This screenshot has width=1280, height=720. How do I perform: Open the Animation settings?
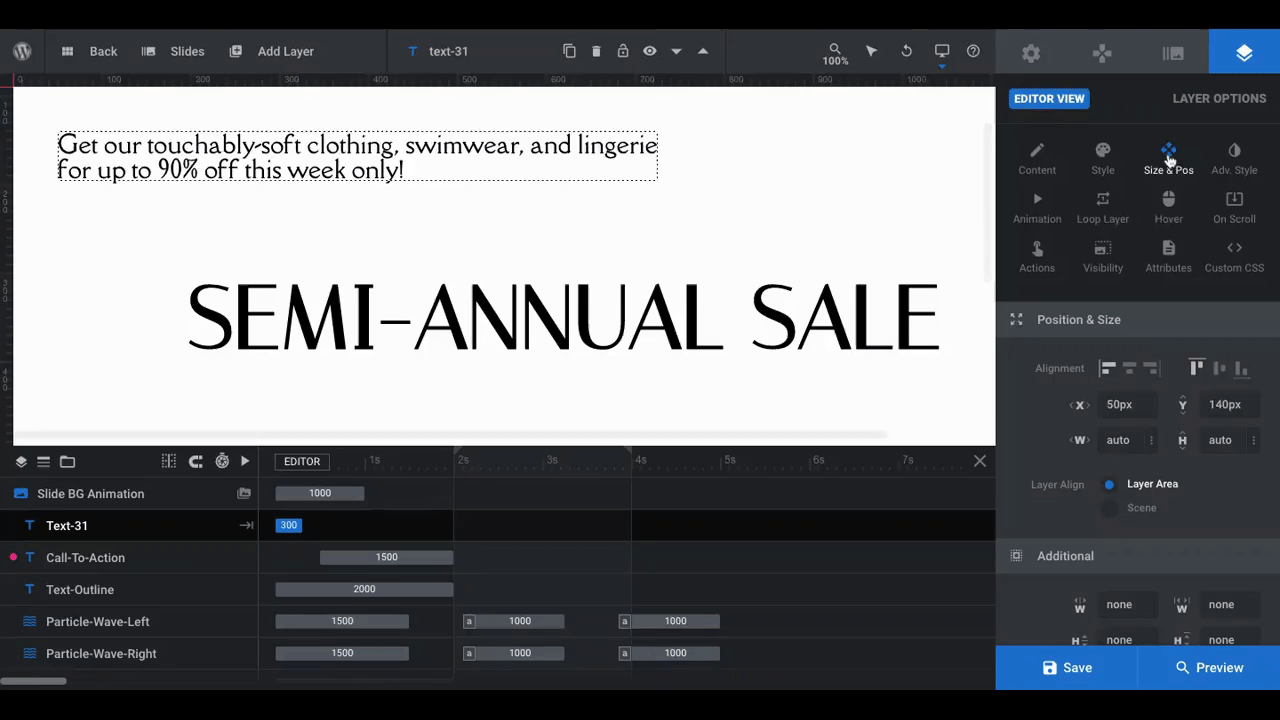pos(1037,208)
